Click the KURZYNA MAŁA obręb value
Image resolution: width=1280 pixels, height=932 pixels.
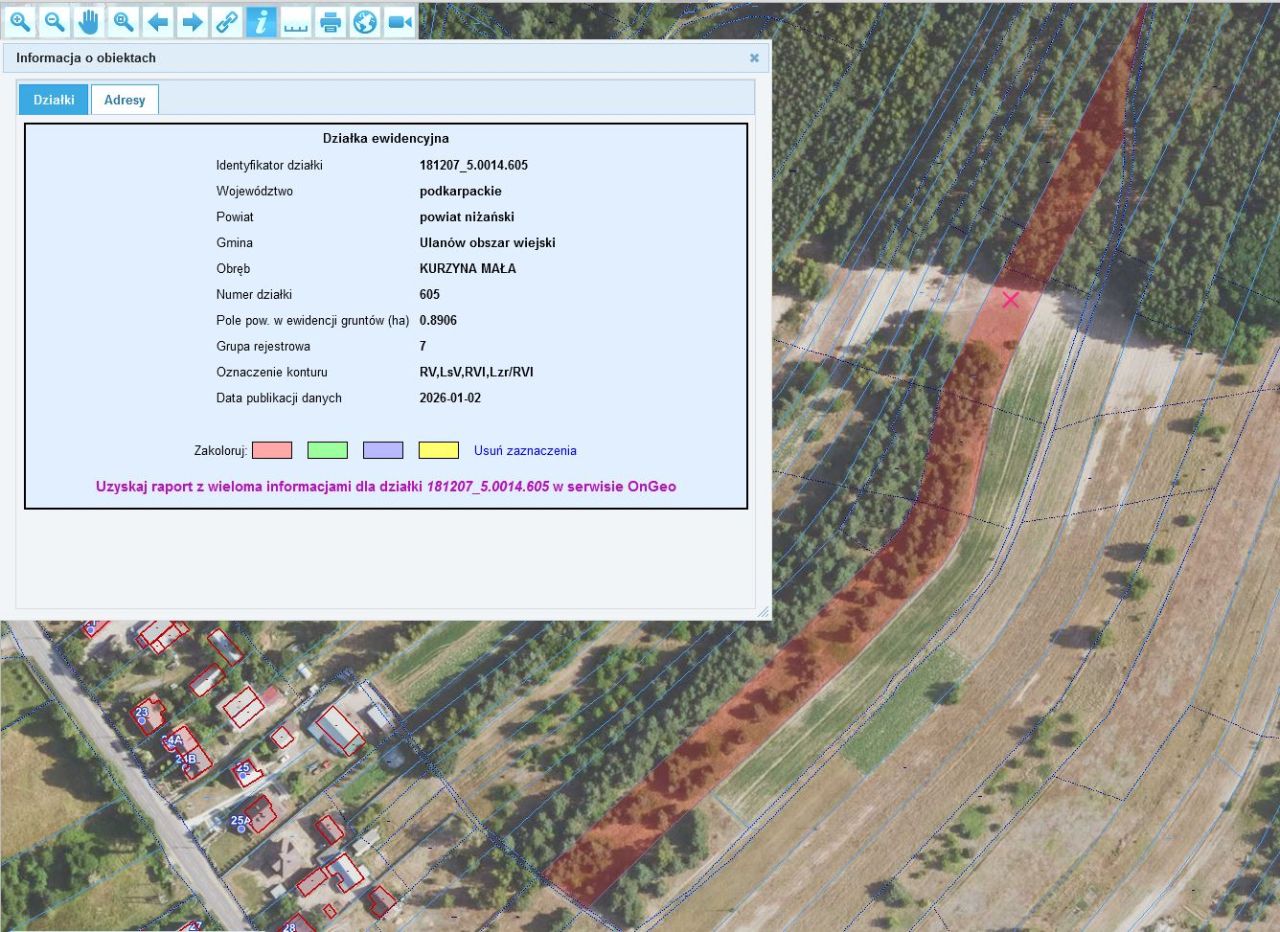coord(468,269)
